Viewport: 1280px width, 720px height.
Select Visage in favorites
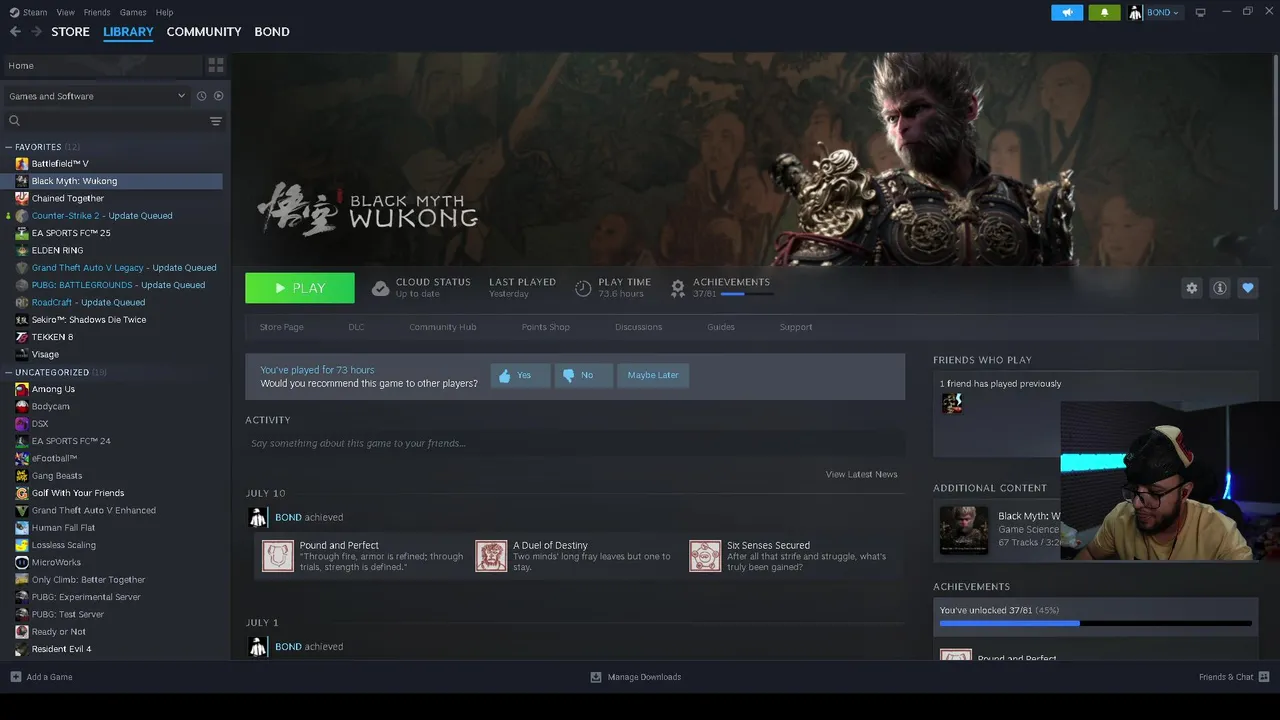(x=45, y=354)
